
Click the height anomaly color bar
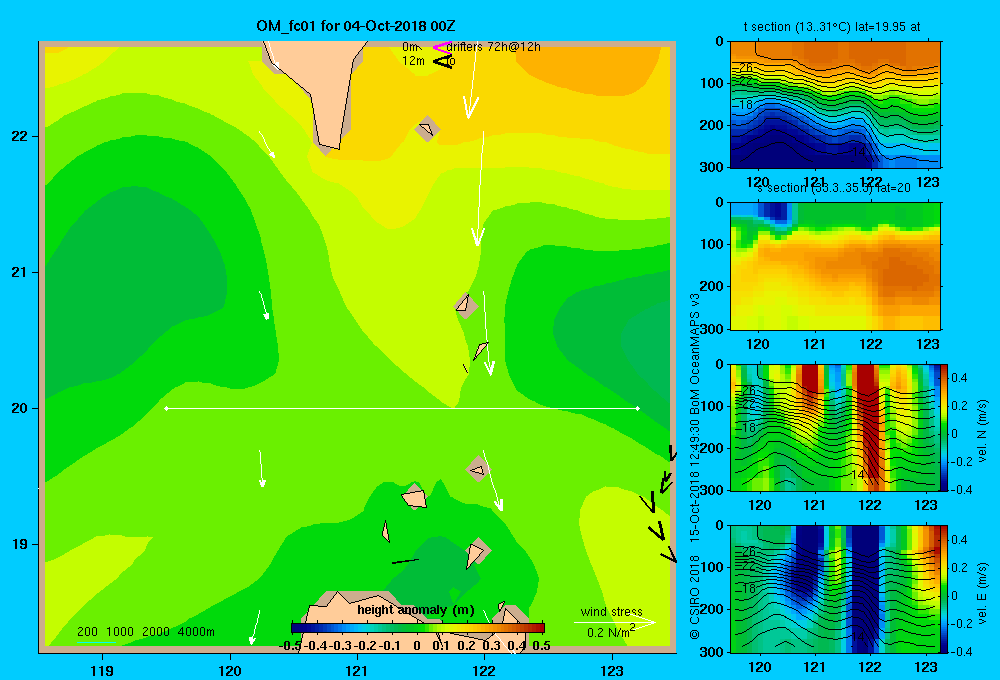point(418,628)
